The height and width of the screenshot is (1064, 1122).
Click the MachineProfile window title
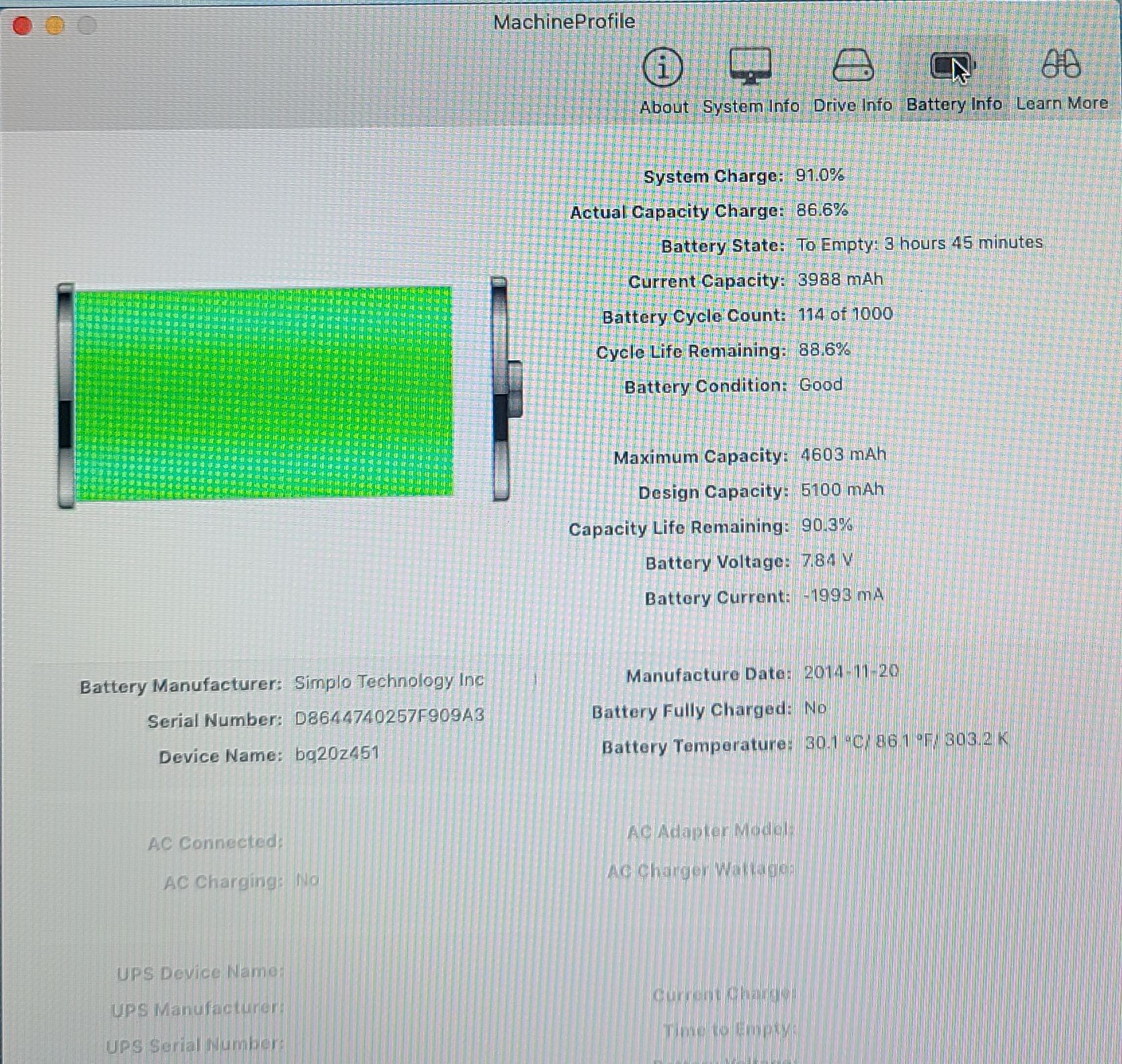coord(563,21)
